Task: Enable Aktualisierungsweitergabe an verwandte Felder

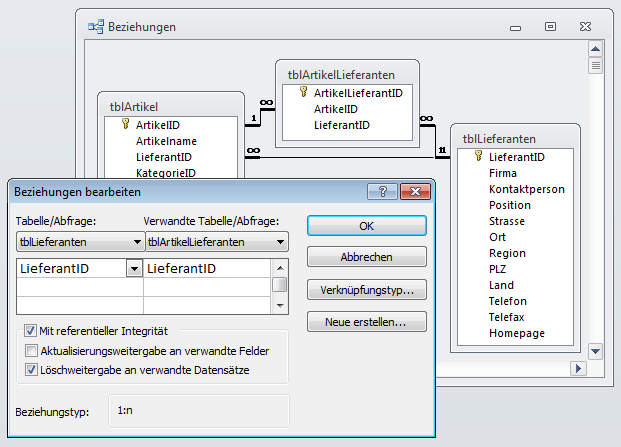Action: pos(31,351)
